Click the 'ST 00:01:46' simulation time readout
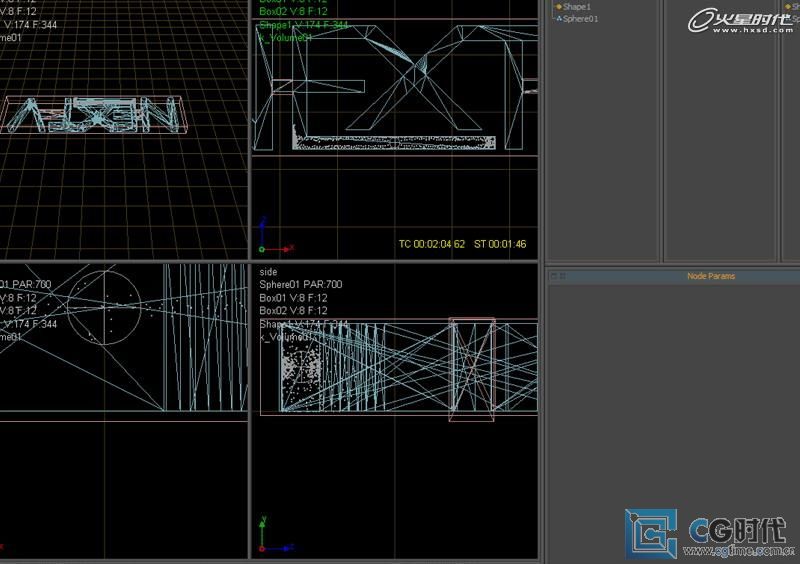 (500, 244)
